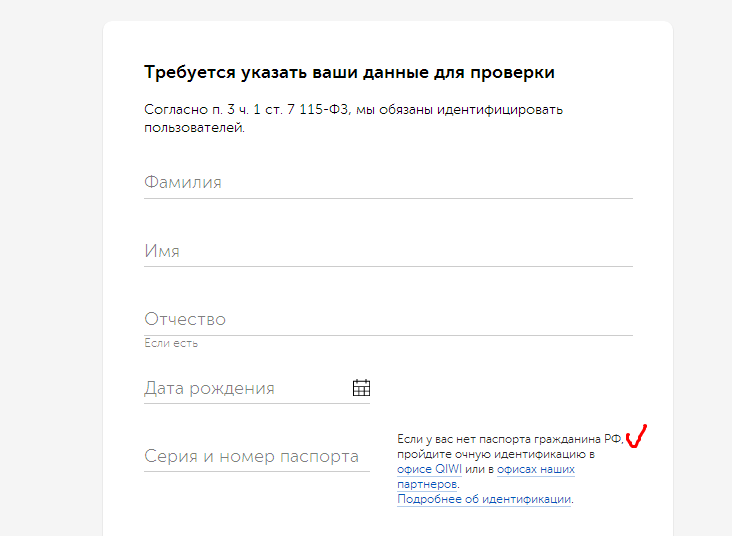Click into the Имя text field
This screenshot has width=732, height=536.
(388, 251)
